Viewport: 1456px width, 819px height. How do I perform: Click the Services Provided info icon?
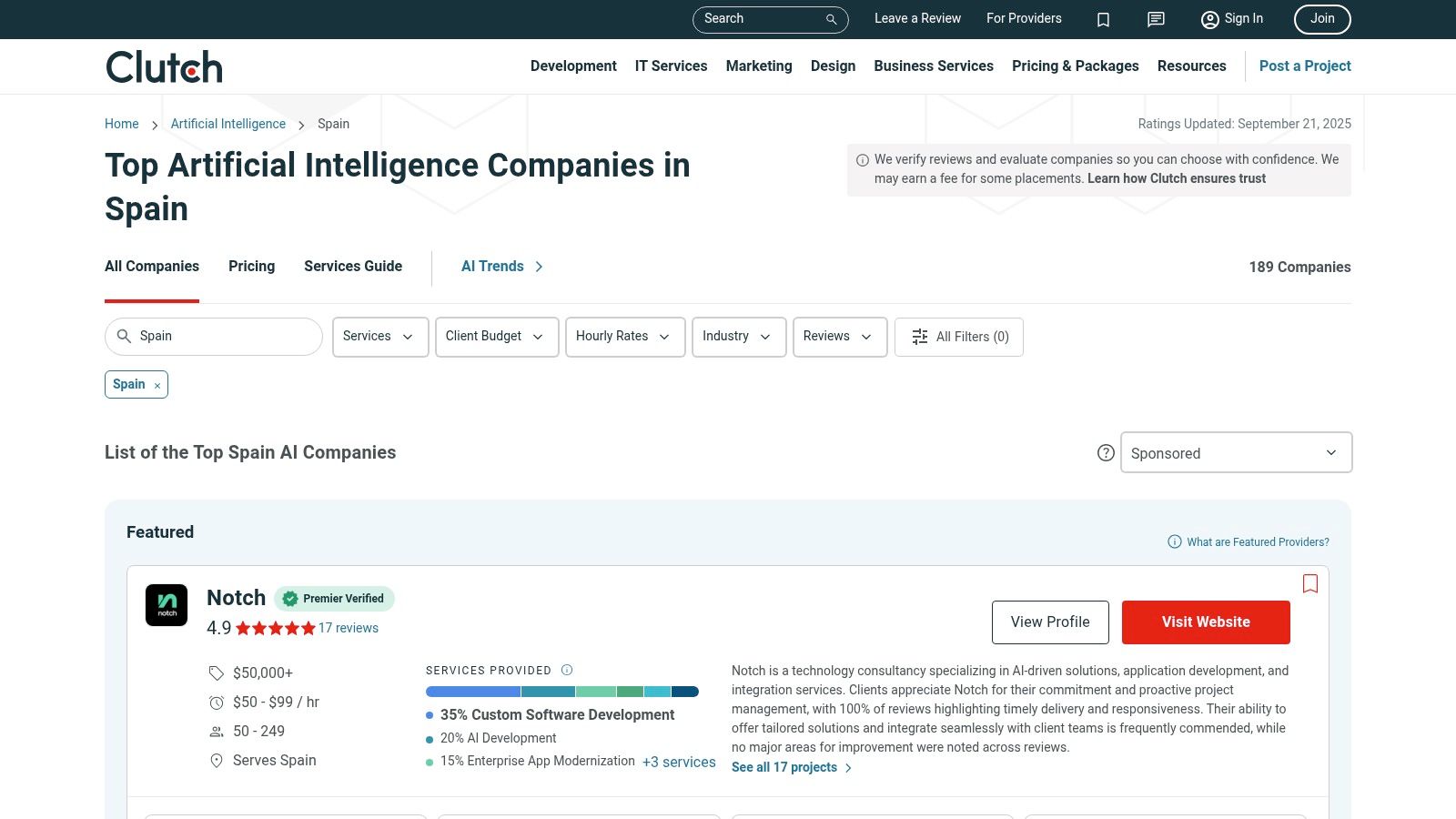tap(567, 670)
